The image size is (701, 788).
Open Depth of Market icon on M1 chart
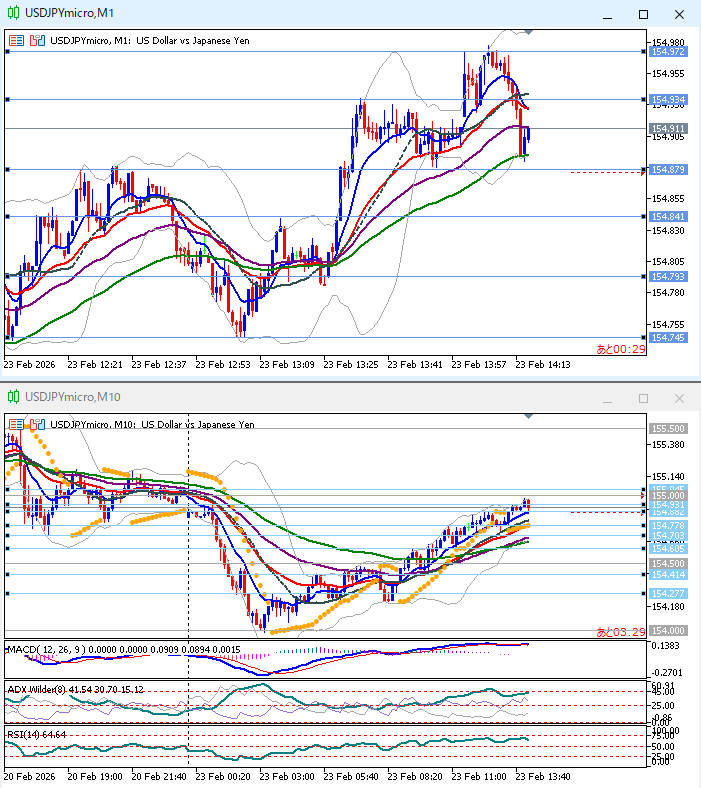(37, 40)
